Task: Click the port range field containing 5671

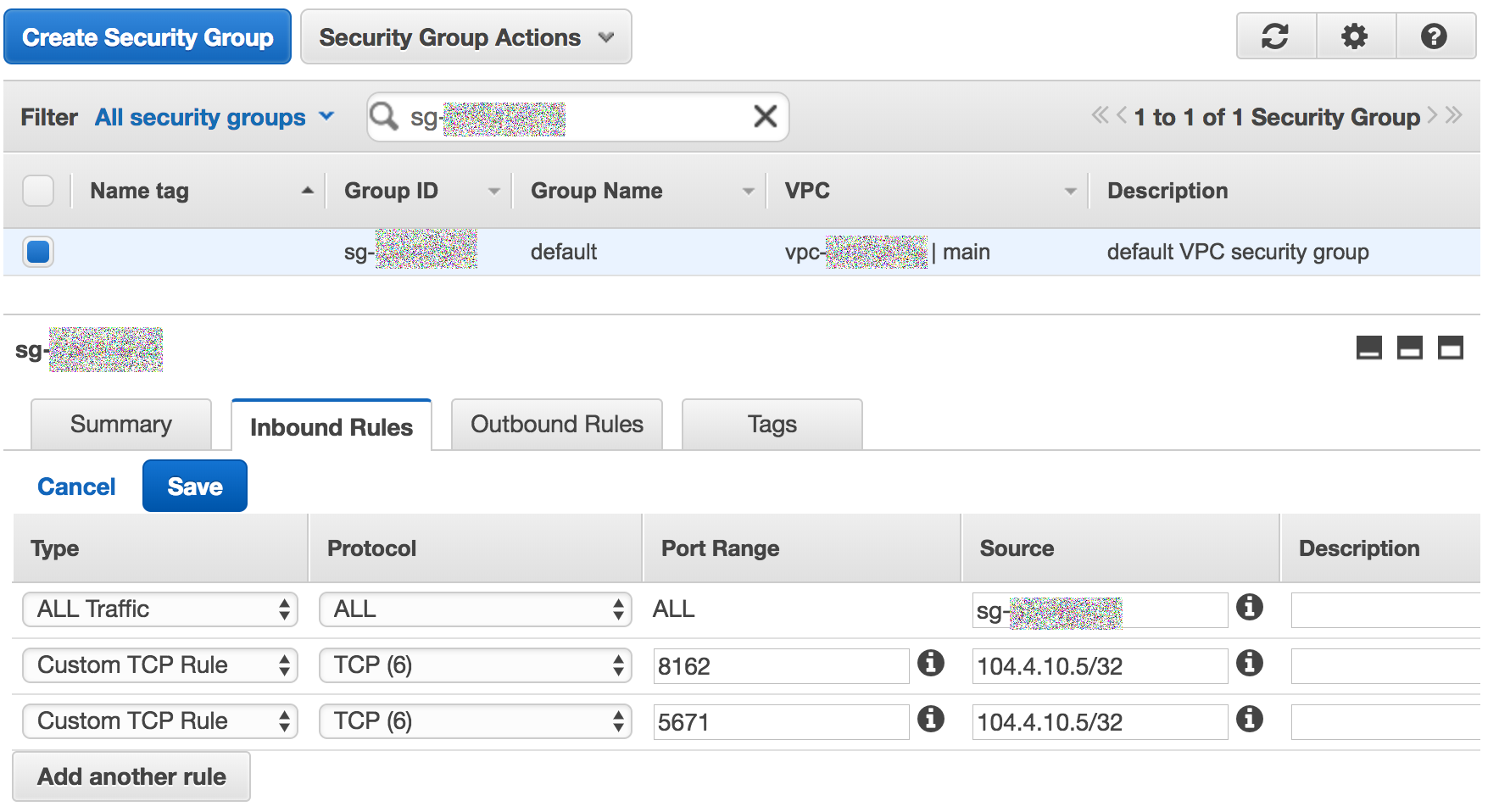Action: (x=781, y=722)
